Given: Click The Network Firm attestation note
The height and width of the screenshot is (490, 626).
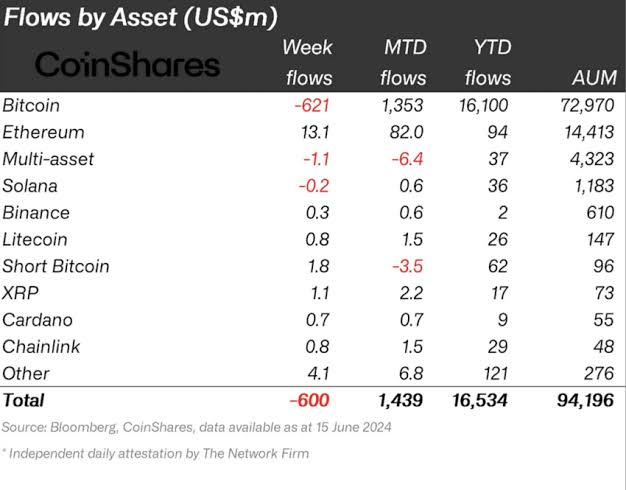Looking at the screenshot, I should (x=155, y=454).
